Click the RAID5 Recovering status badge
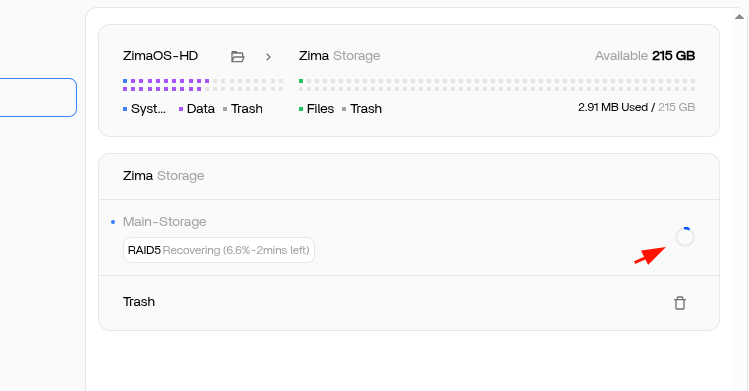The image size is (749, 391). tap(219, 250)
